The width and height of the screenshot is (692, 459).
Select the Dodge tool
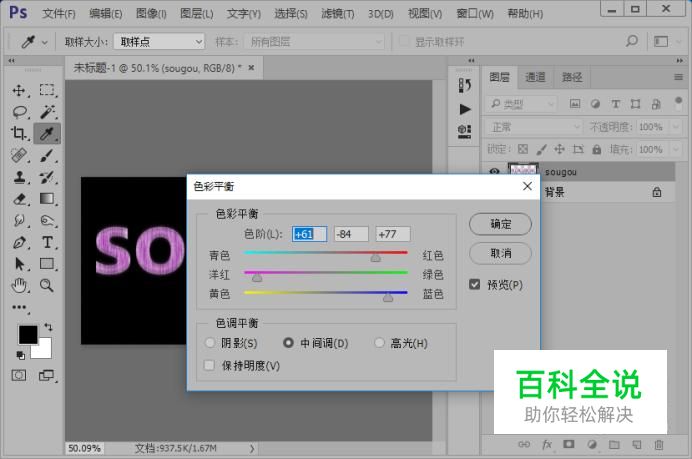(x=47, y=220)
